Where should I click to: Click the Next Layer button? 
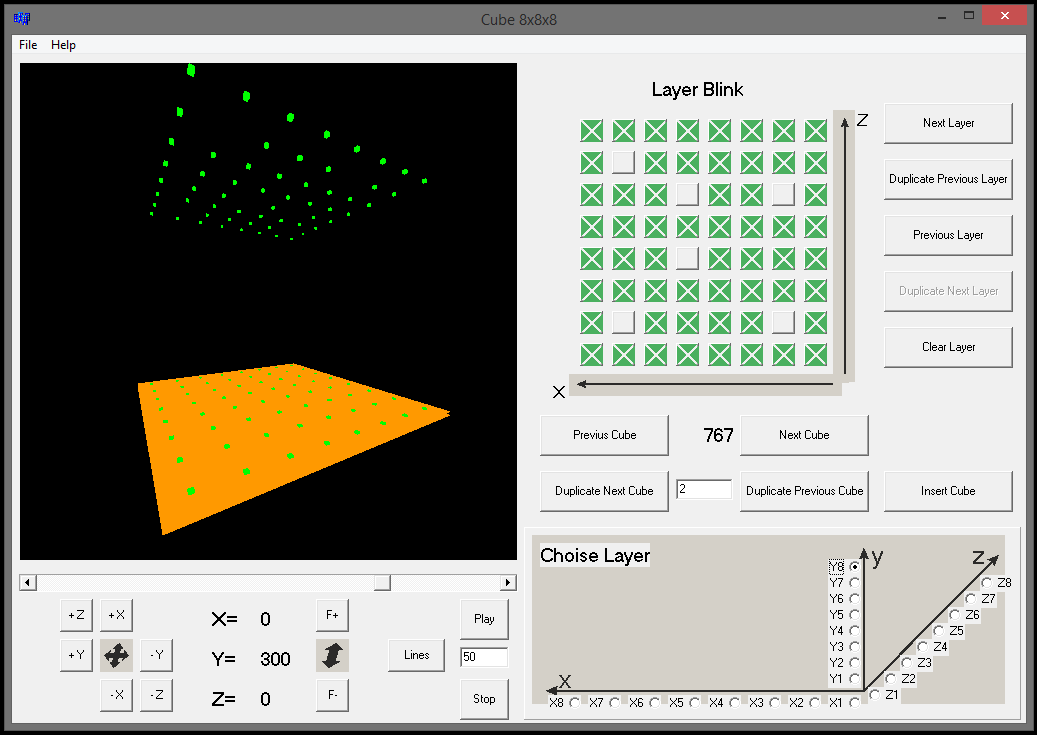coord(948,123)
